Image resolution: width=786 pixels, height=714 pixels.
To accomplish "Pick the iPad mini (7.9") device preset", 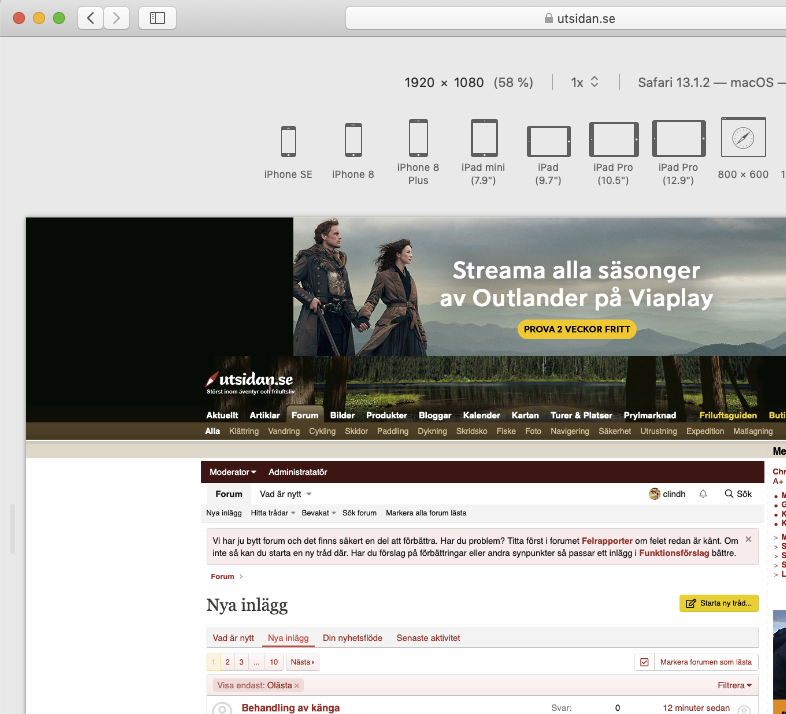I will click(484, 138).
